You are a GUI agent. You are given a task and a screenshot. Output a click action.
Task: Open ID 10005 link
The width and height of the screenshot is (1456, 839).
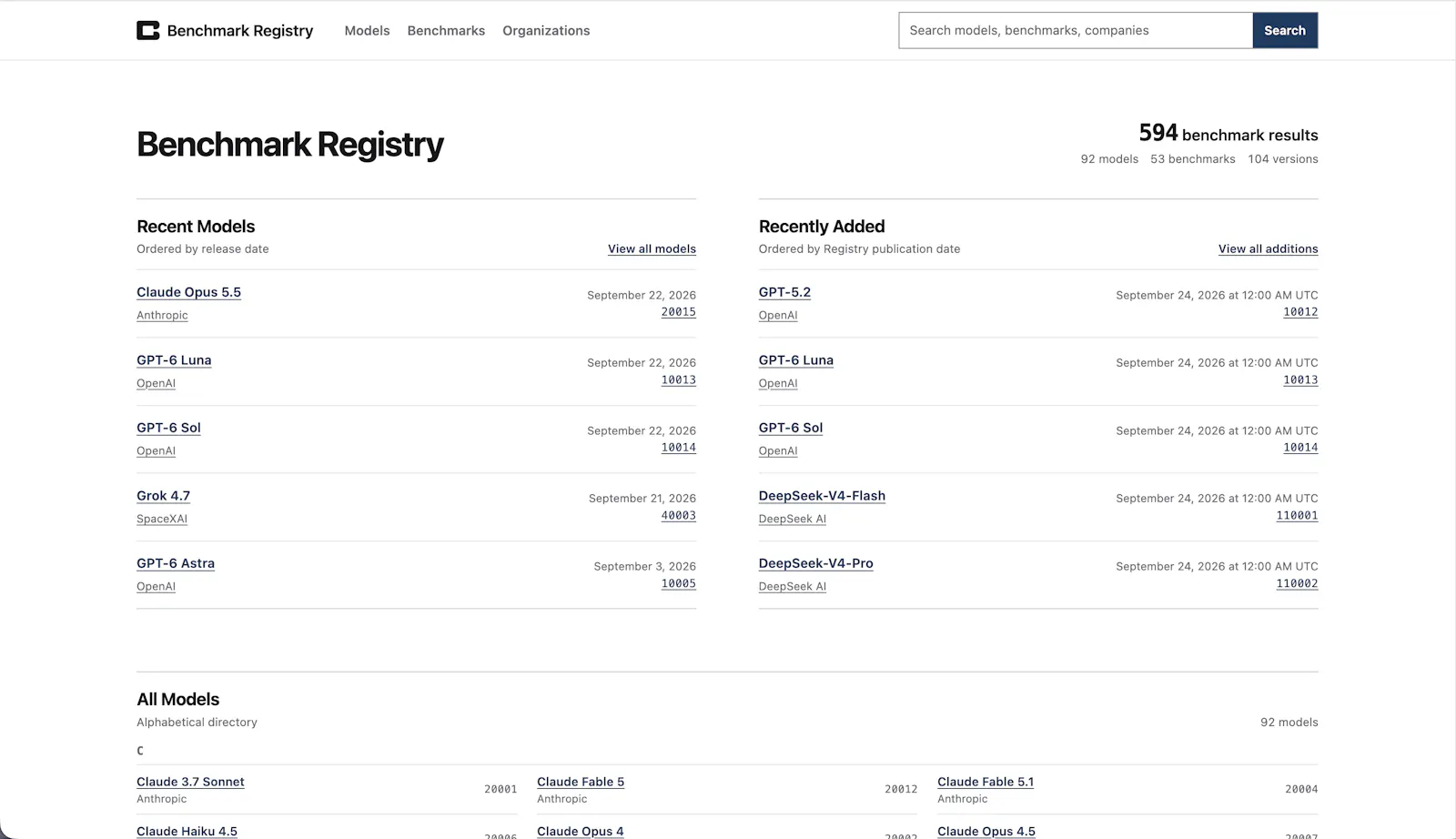678,583
